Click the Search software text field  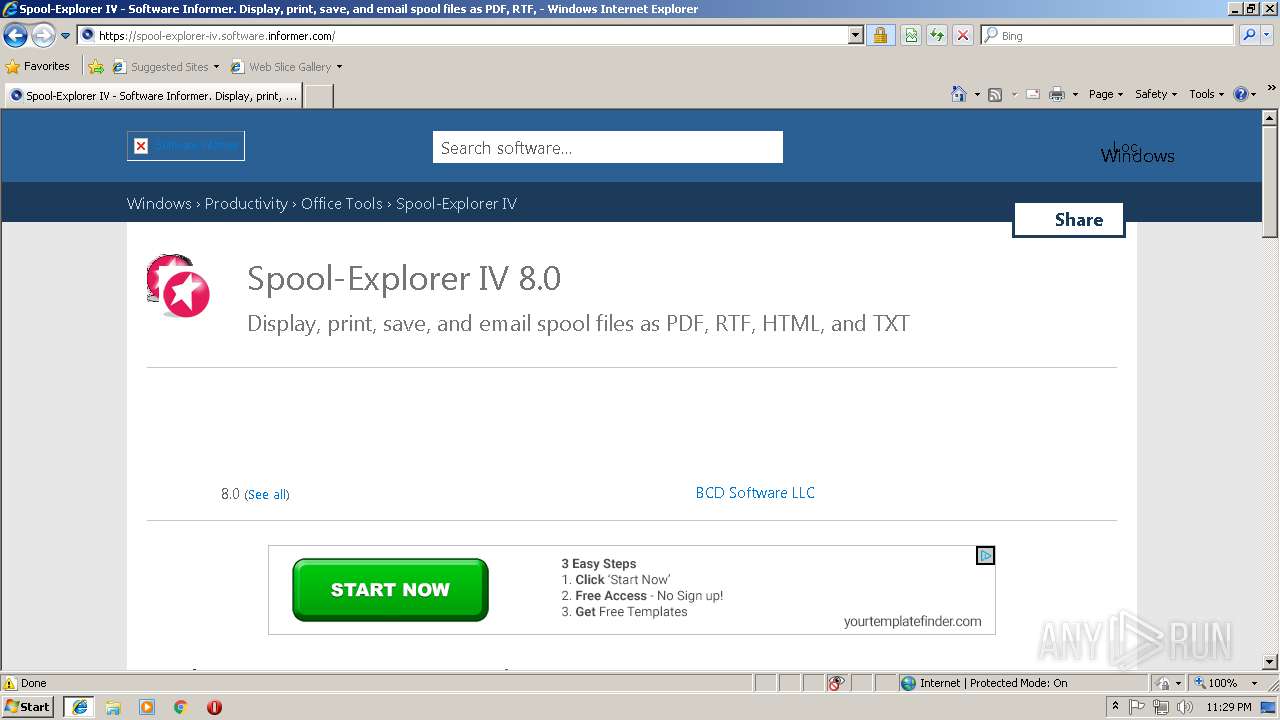(608, 147)
